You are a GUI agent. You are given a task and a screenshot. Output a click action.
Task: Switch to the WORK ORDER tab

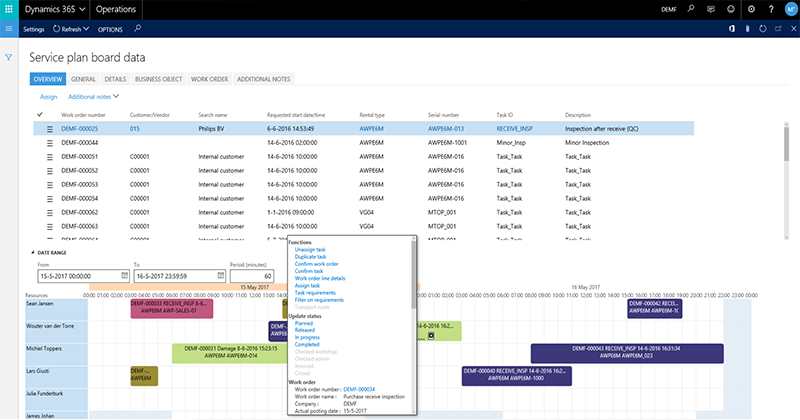click(210, 78)
